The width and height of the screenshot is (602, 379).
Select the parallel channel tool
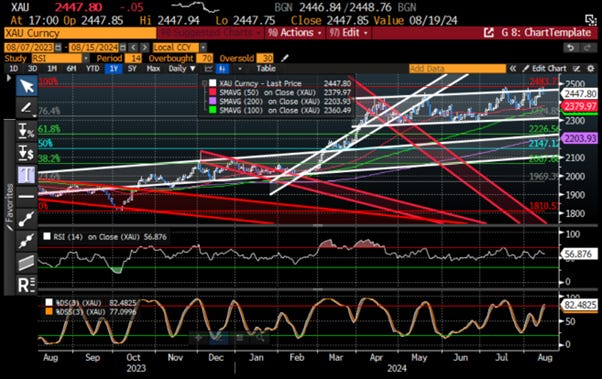[x=26, y=263]
